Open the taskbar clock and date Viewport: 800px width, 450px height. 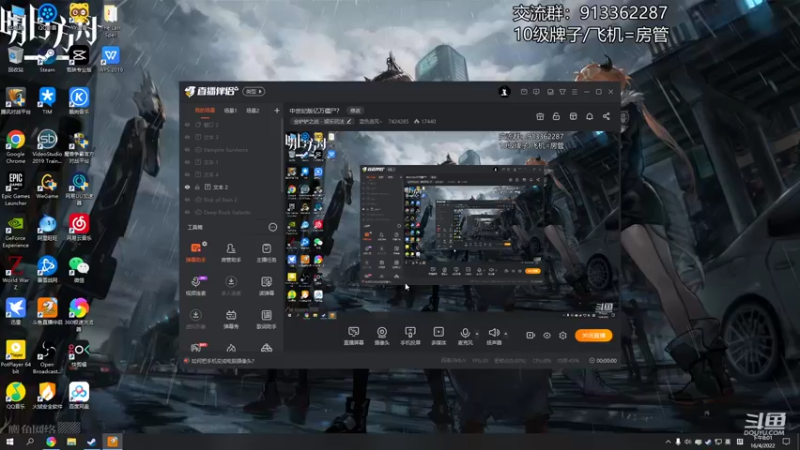click(x=763, y=442)
